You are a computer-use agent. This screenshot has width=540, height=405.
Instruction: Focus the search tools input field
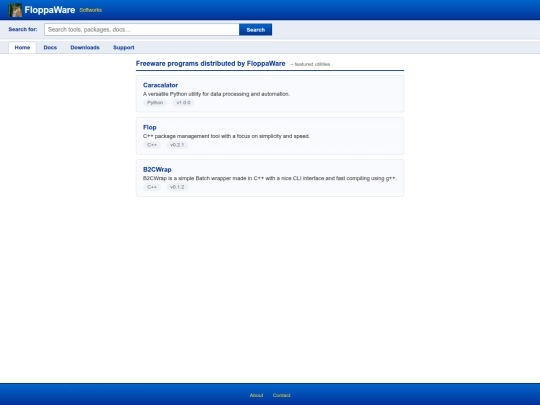(x=142, y=30)
